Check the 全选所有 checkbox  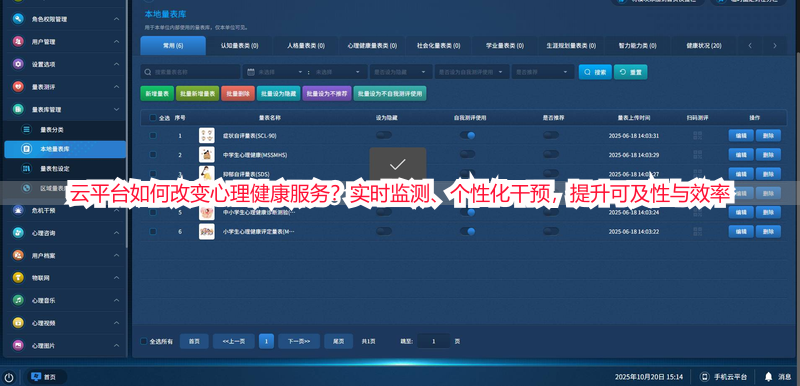[143, 341]
